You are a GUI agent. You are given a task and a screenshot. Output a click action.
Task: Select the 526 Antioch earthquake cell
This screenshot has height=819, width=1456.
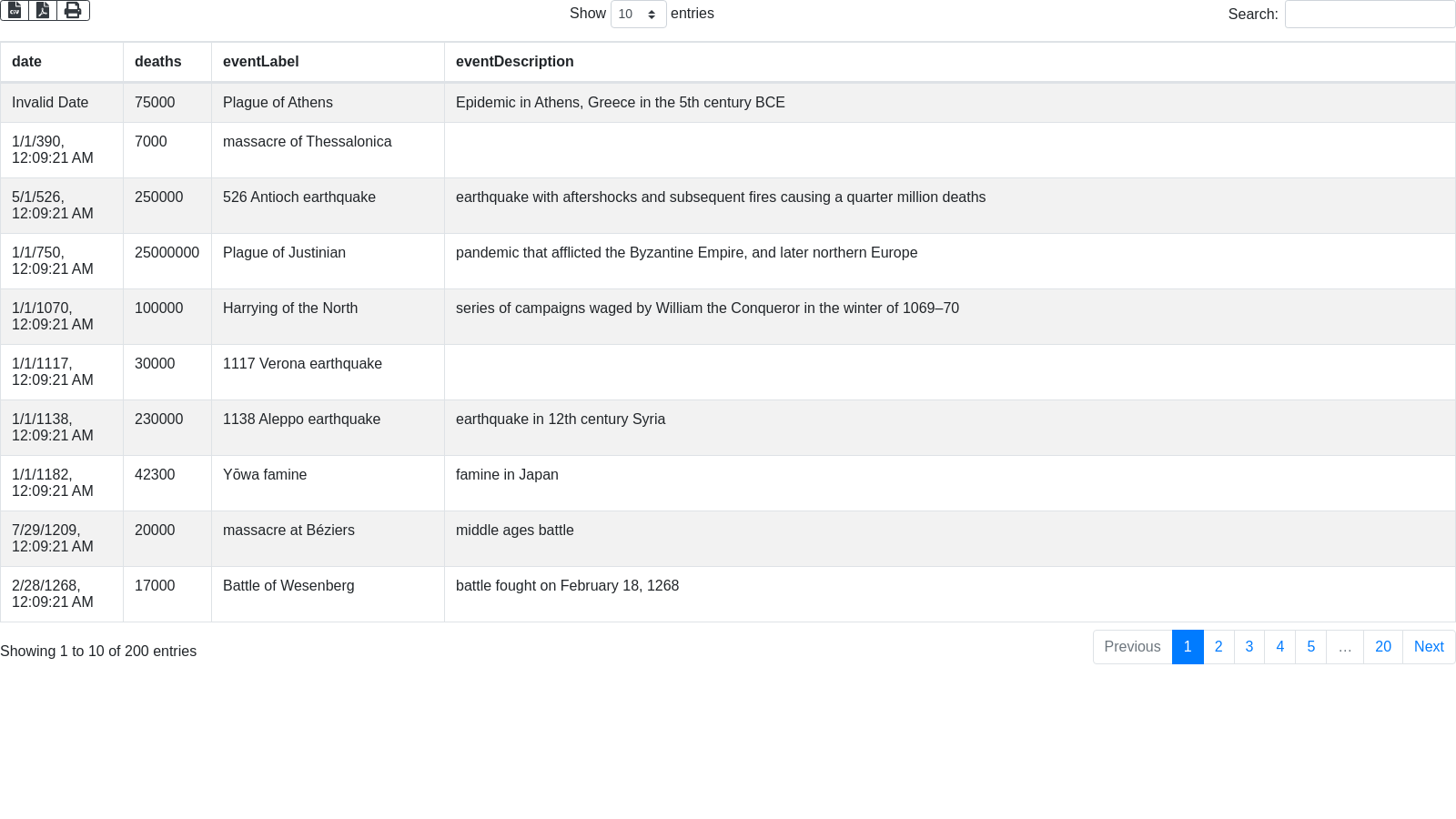[x=298, y=197]
